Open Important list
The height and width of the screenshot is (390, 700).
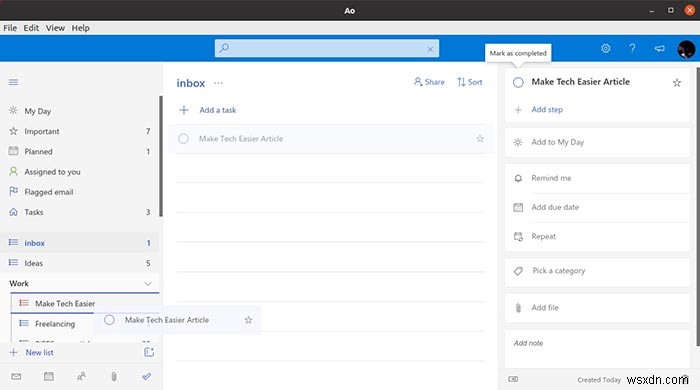click(80, 131)
